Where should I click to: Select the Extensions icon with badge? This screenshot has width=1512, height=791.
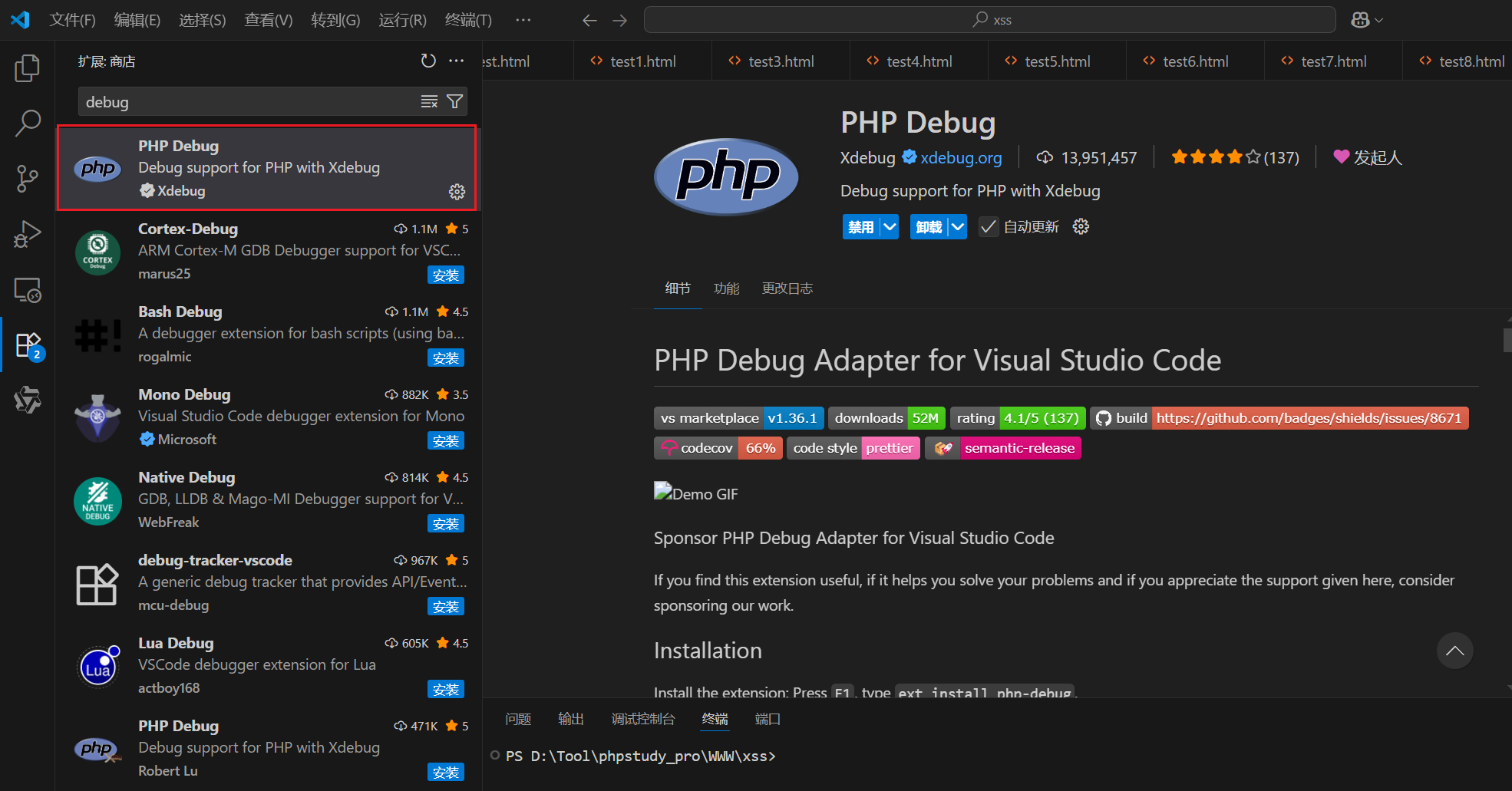click(x=28, y=344)
